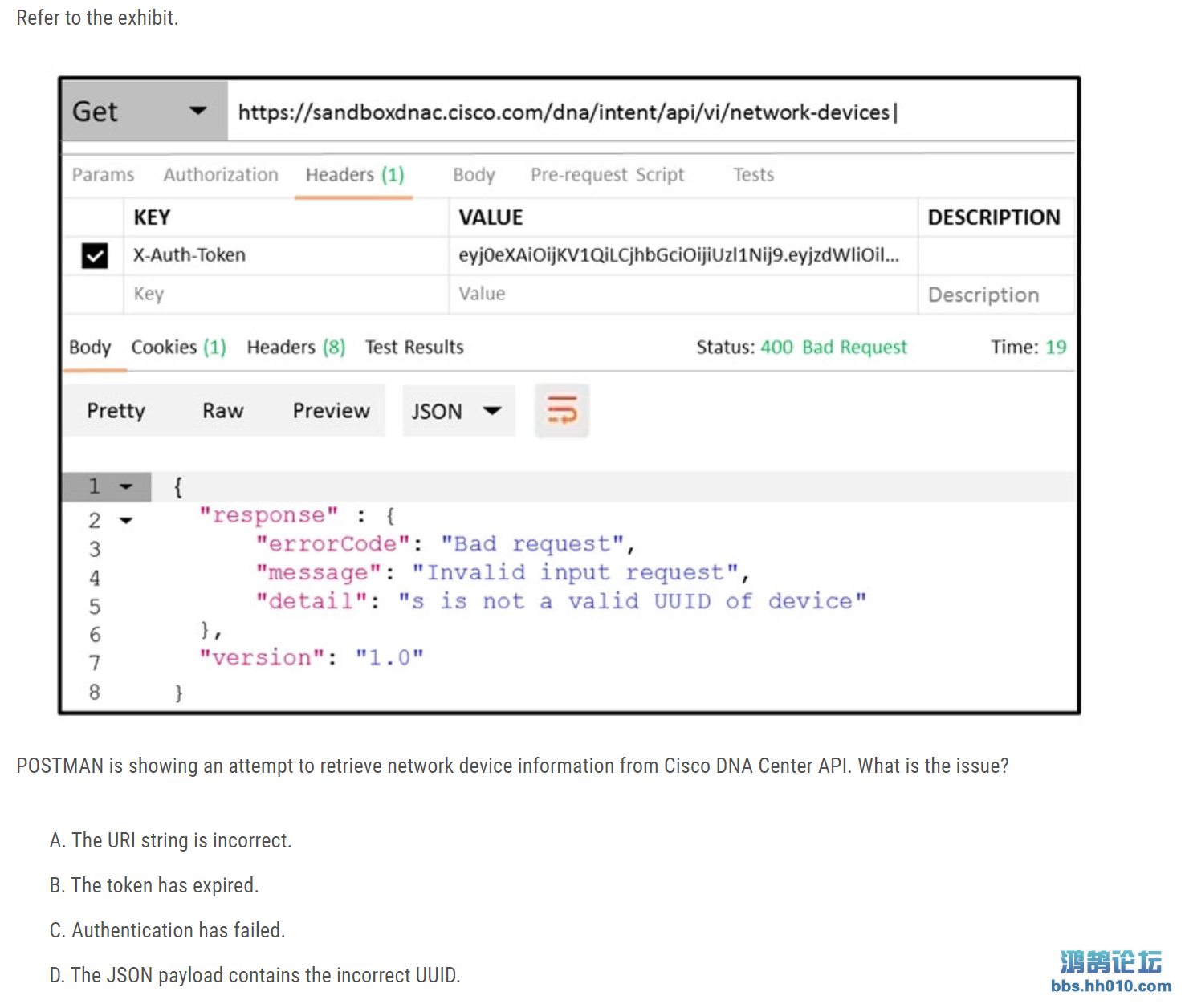
Task: Open the Tests tab
Action: (x=753, y=175)
